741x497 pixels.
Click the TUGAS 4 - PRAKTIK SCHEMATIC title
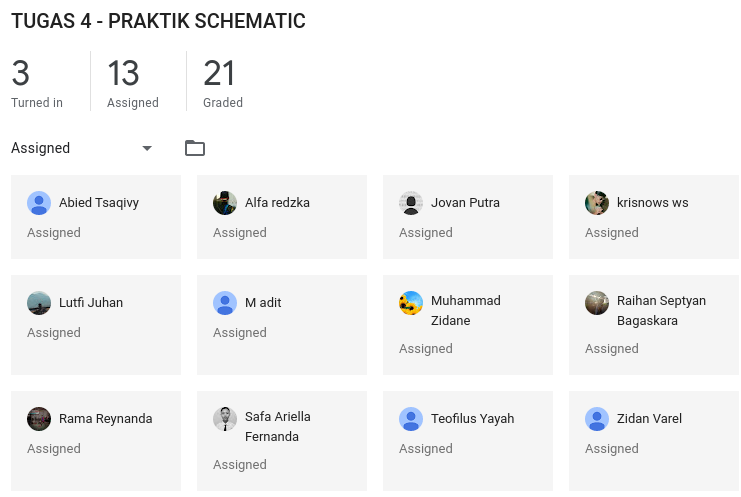point(158,21)
